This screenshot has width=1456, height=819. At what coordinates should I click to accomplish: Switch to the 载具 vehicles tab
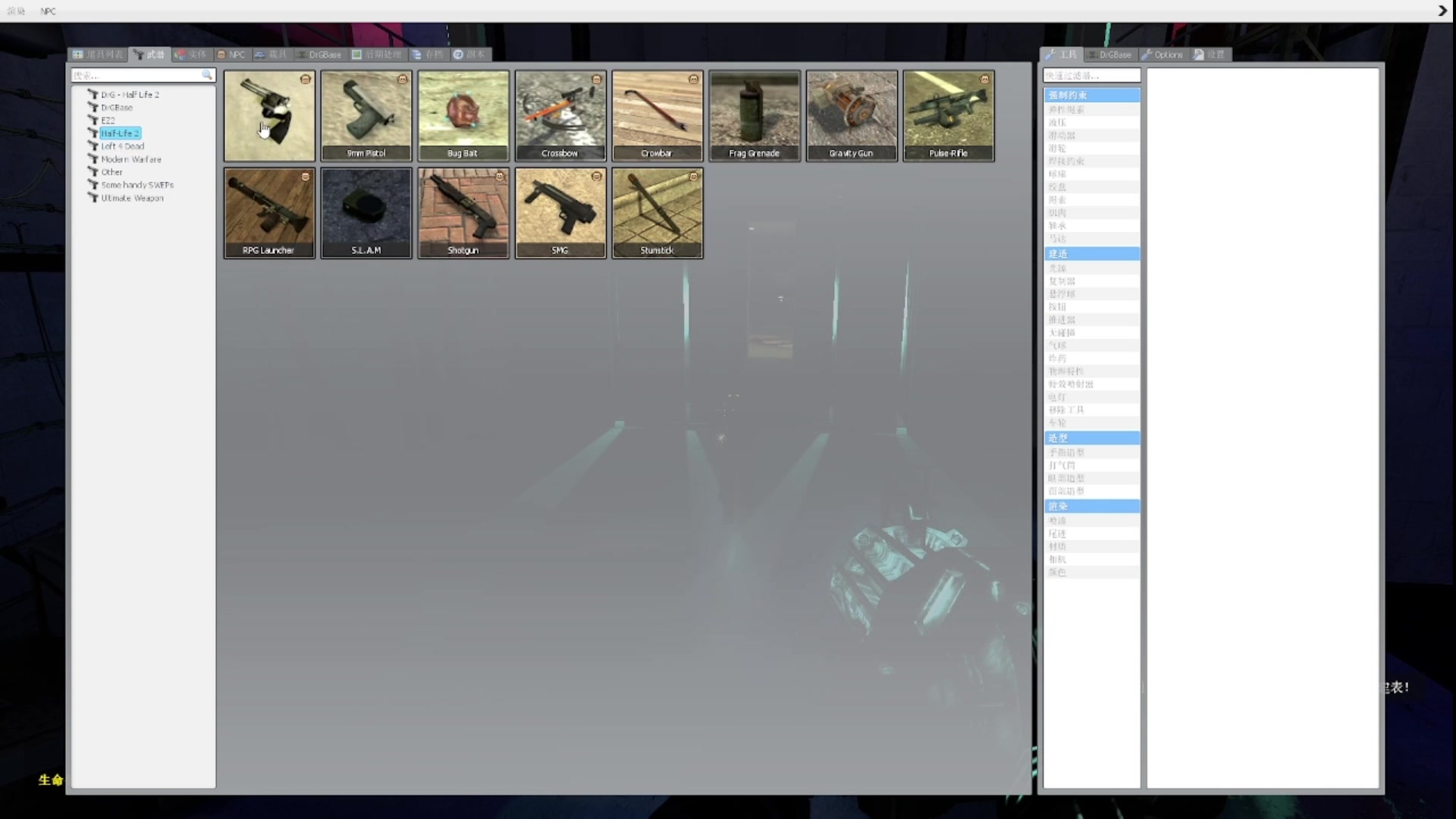point(271,55)
